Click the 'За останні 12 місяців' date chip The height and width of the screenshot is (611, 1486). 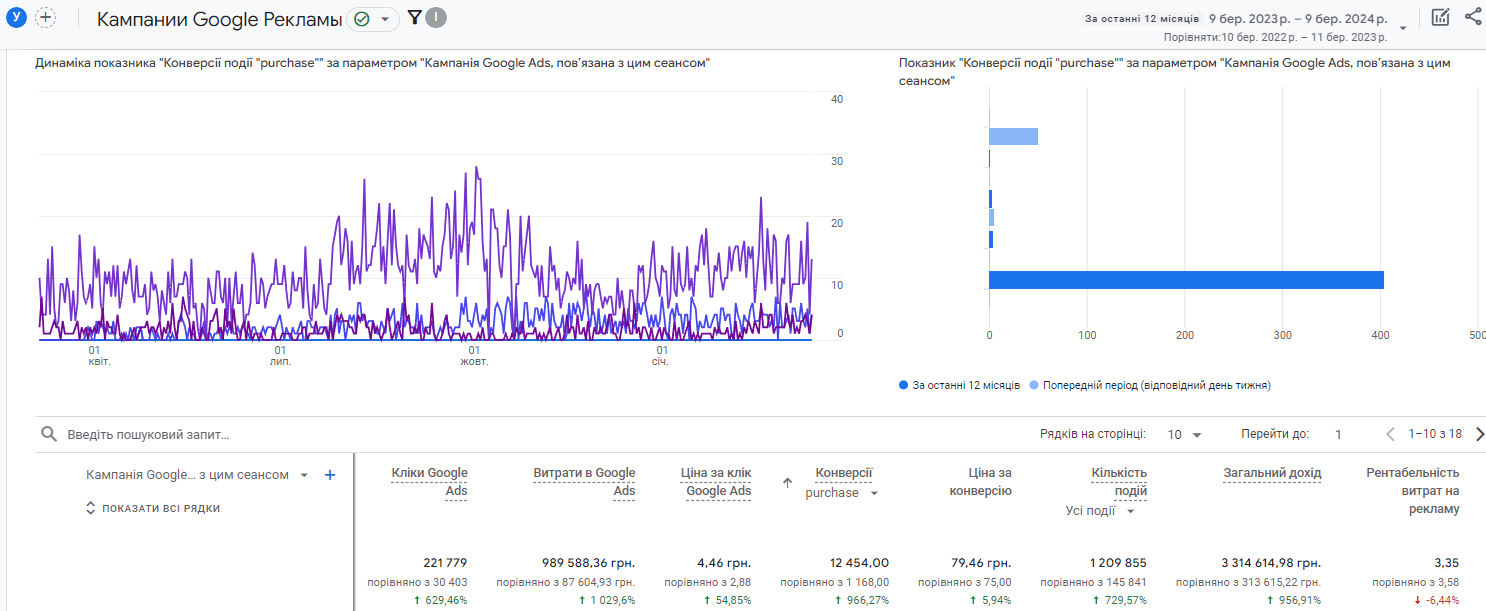(1141, 19)
